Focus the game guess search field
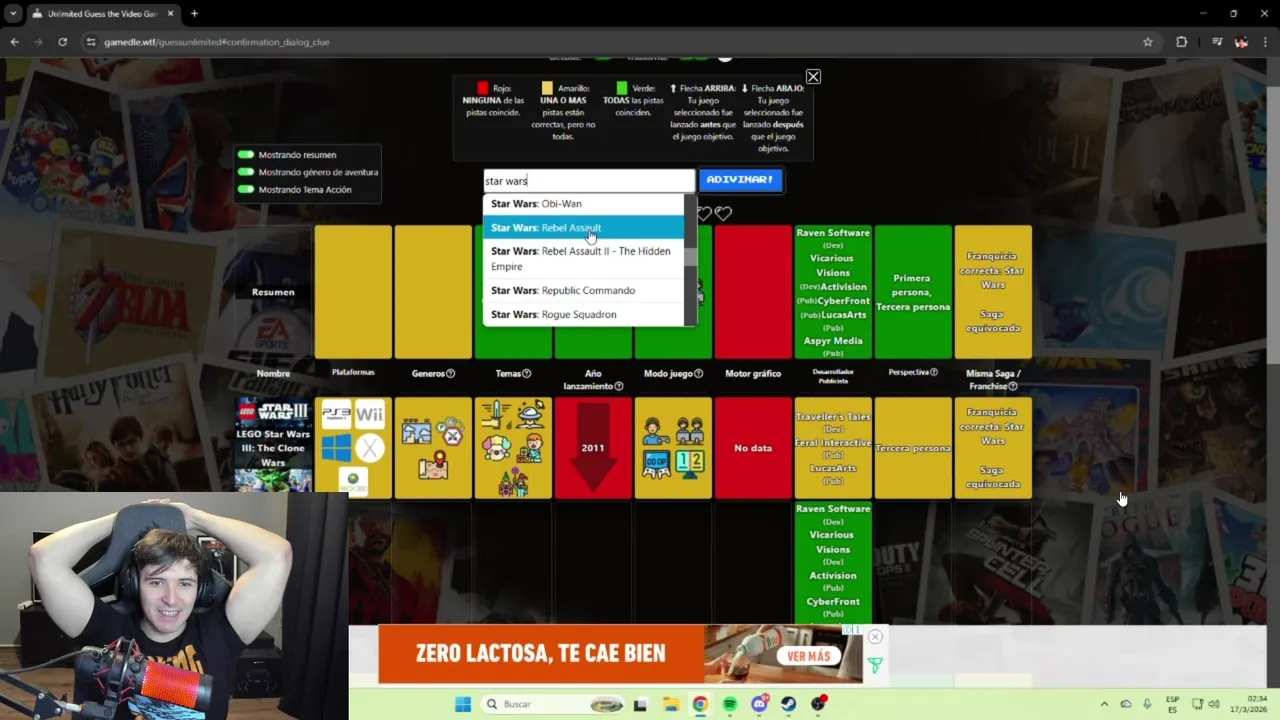The width and height of the screenshot is (1280, 720). pyautogui.click(x=589, y=181)
